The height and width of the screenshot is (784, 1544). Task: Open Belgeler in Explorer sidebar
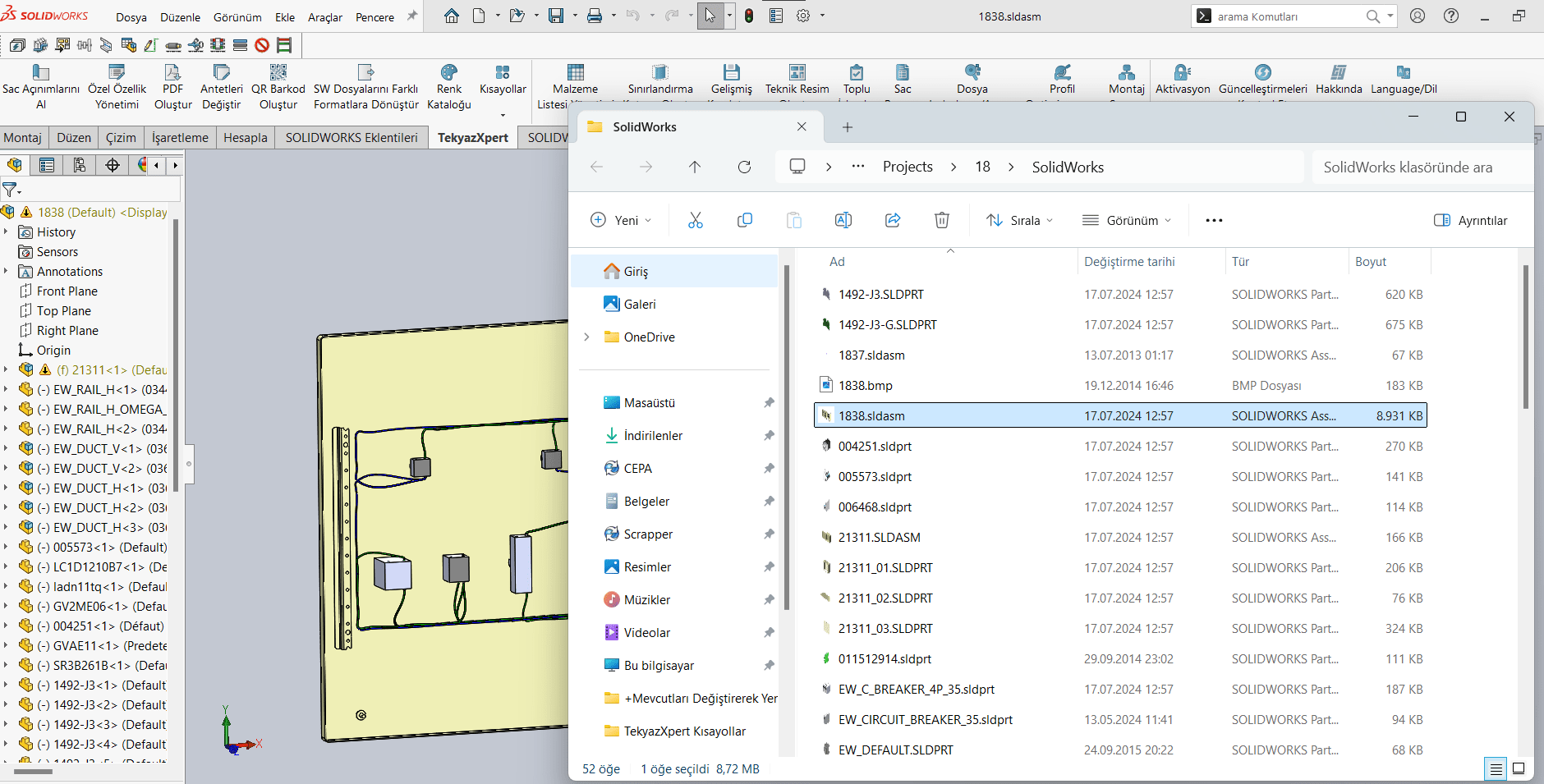point(646,501)
